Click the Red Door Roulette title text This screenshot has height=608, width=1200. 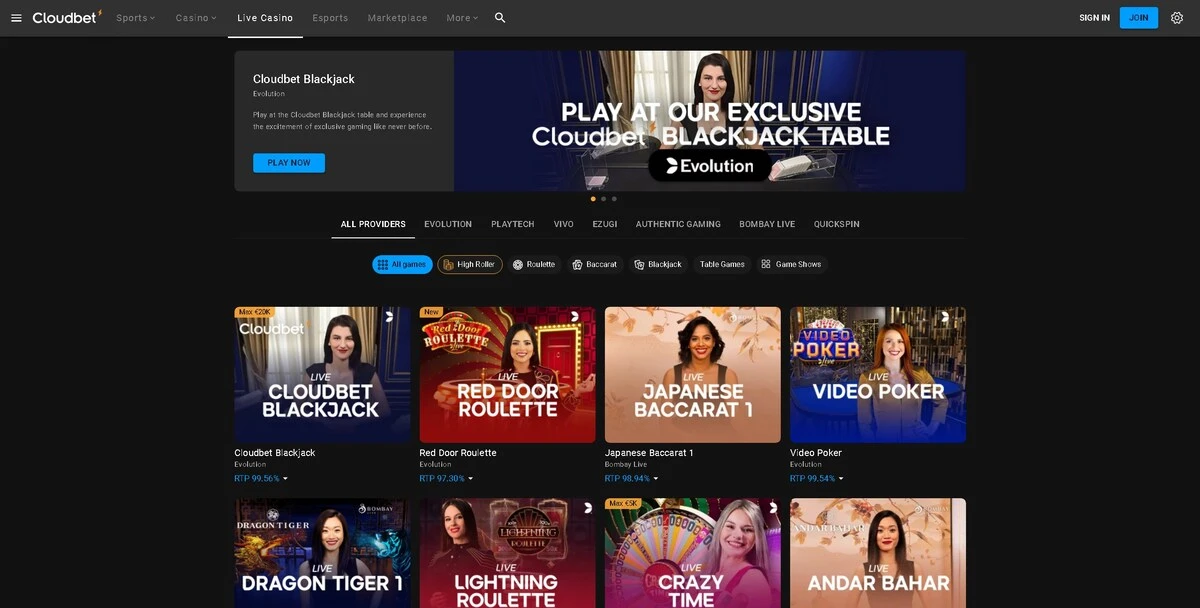coord(458,453)
